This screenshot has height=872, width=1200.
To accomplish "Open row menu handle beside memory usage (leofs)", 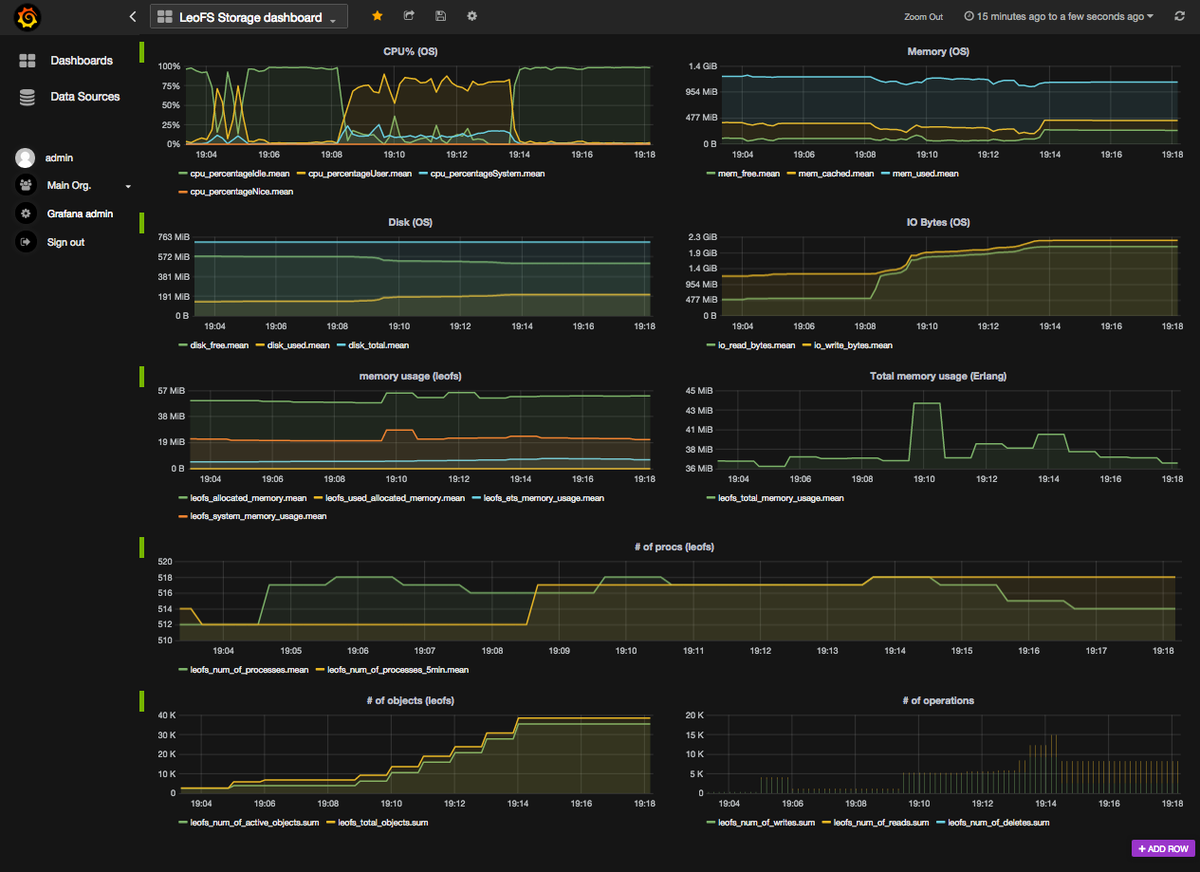I will [142, 377].
